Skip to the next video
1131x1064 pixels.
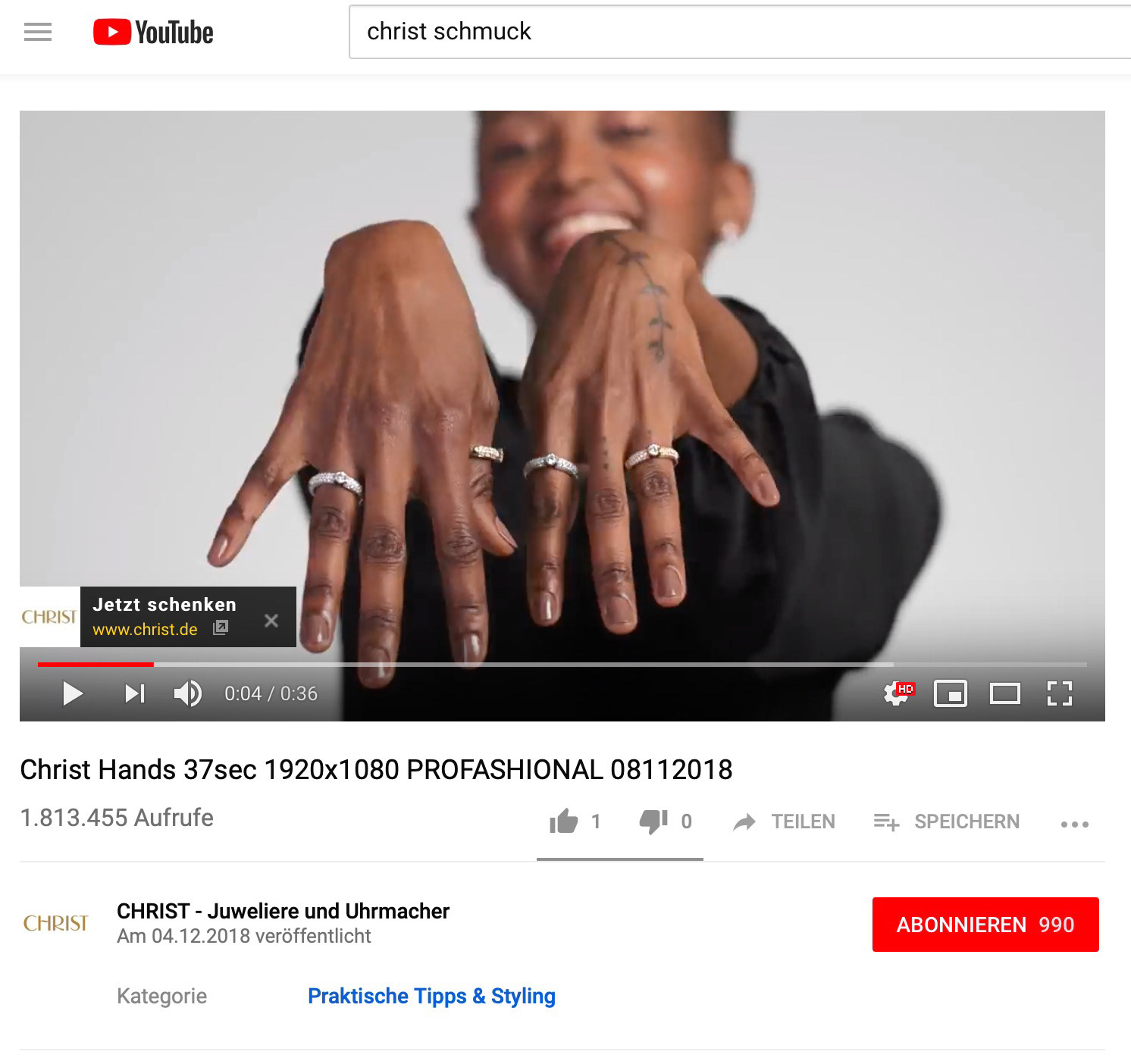pyautogui.click(x=135, y=693)
